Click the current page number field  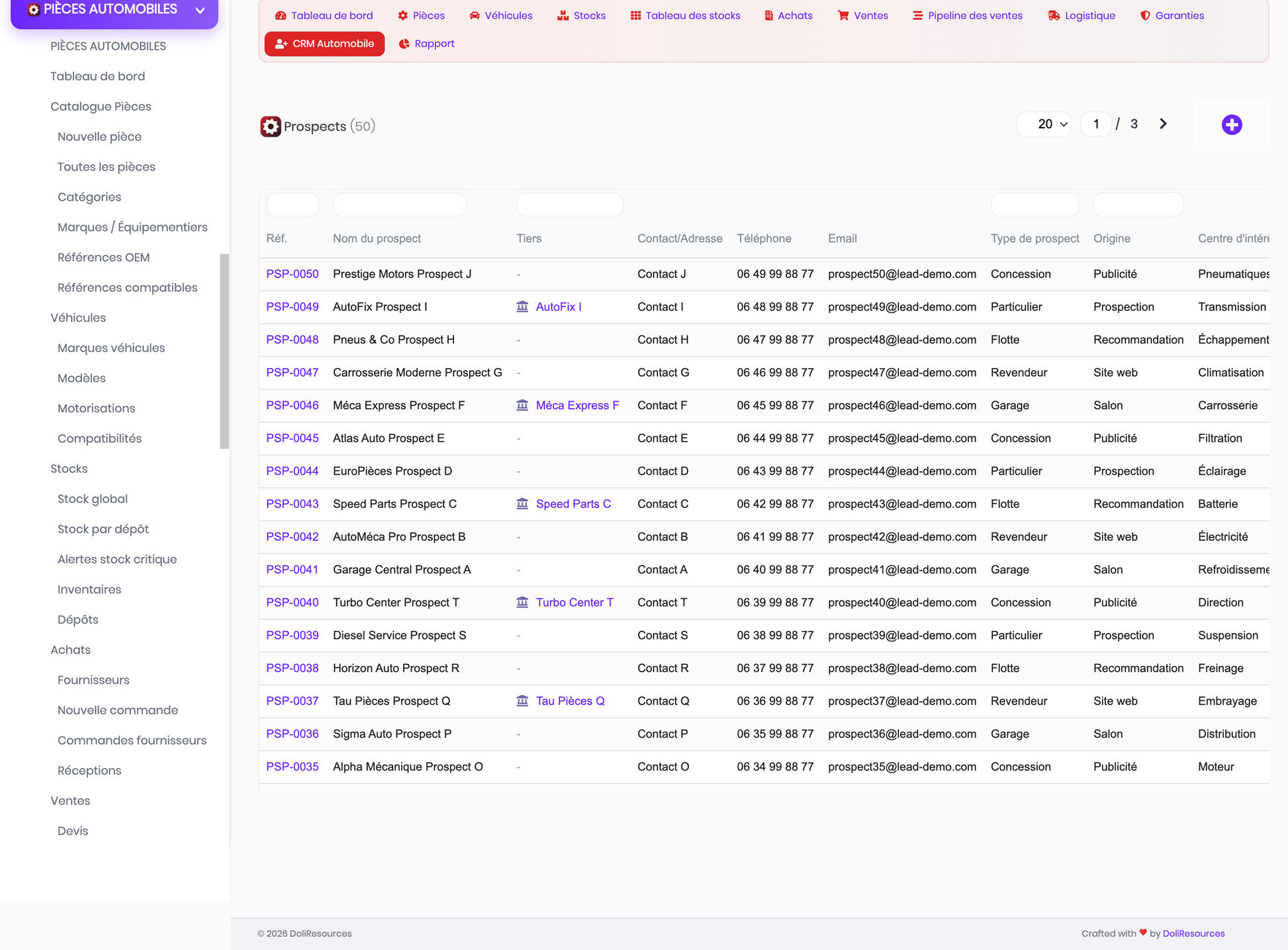1095,124
